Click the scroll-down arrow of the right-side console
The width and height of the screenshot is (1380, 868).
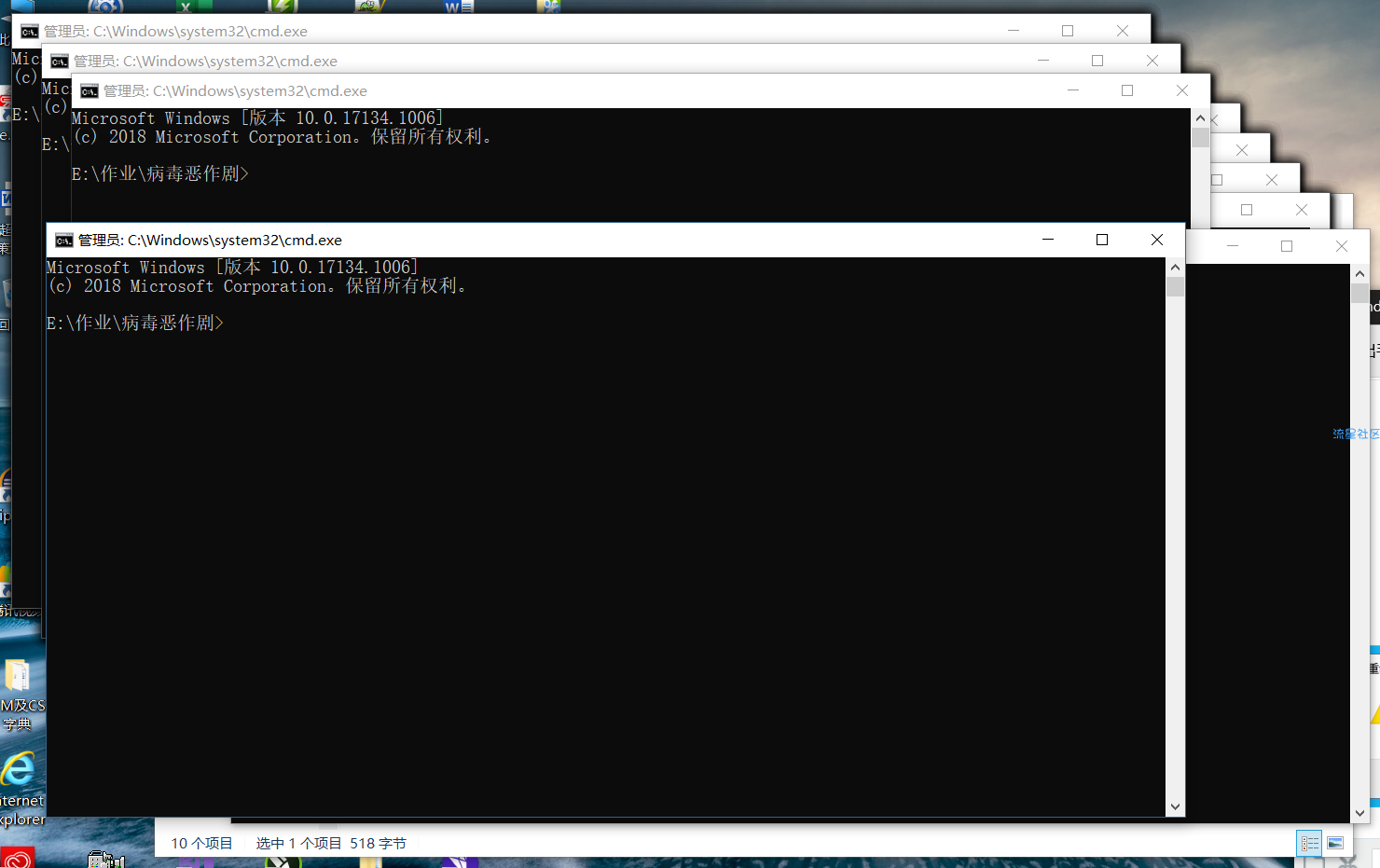1359,813
